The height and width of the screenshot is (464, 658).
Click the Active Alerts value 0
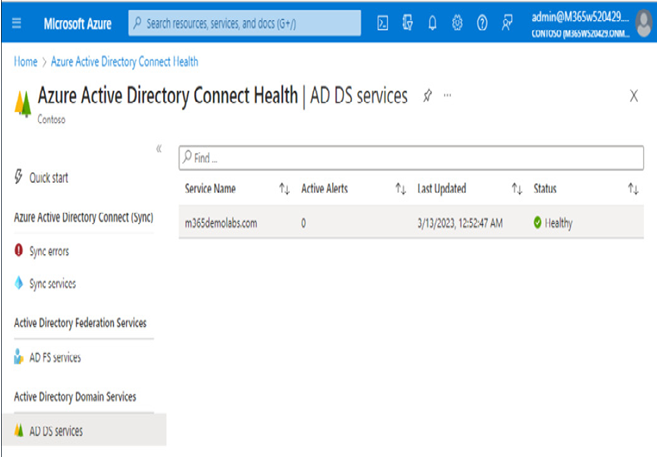[x=303, y=223]
